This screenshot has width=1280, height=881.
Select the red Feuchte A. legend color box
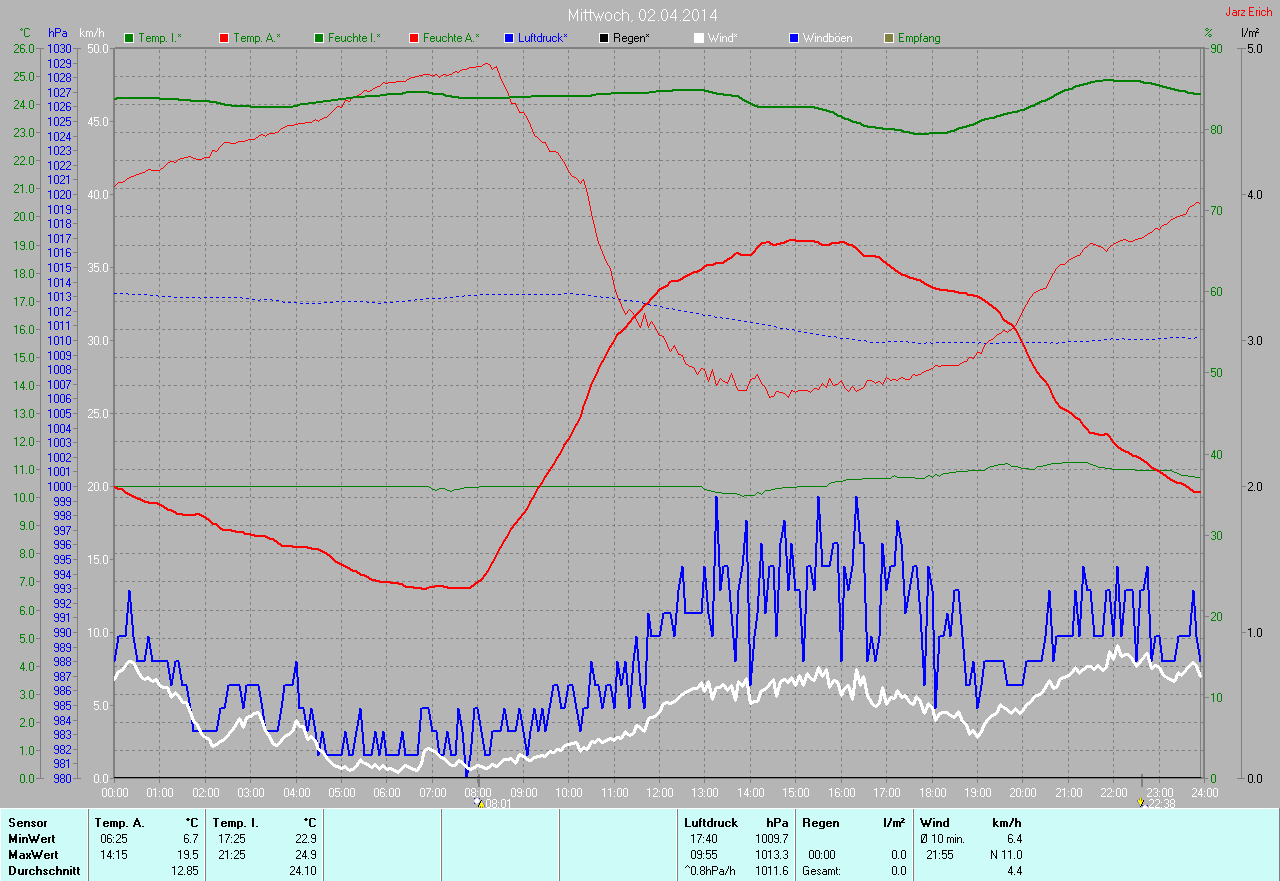tap(413, 38)
